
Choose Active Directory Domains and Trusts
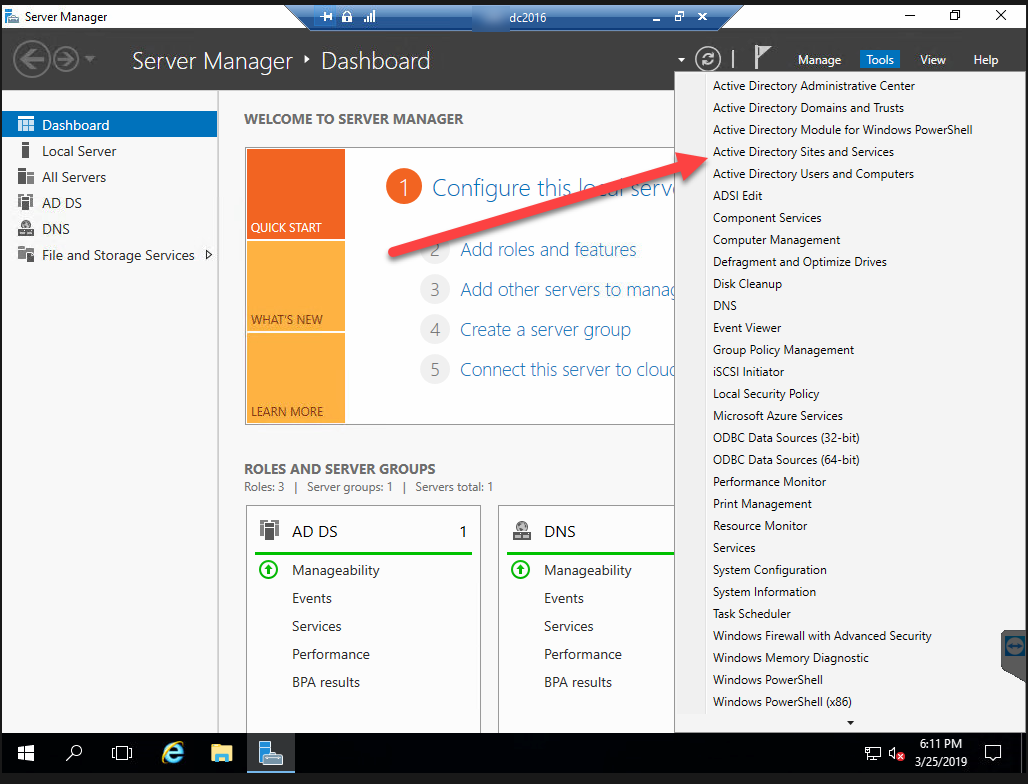point(808,108)
